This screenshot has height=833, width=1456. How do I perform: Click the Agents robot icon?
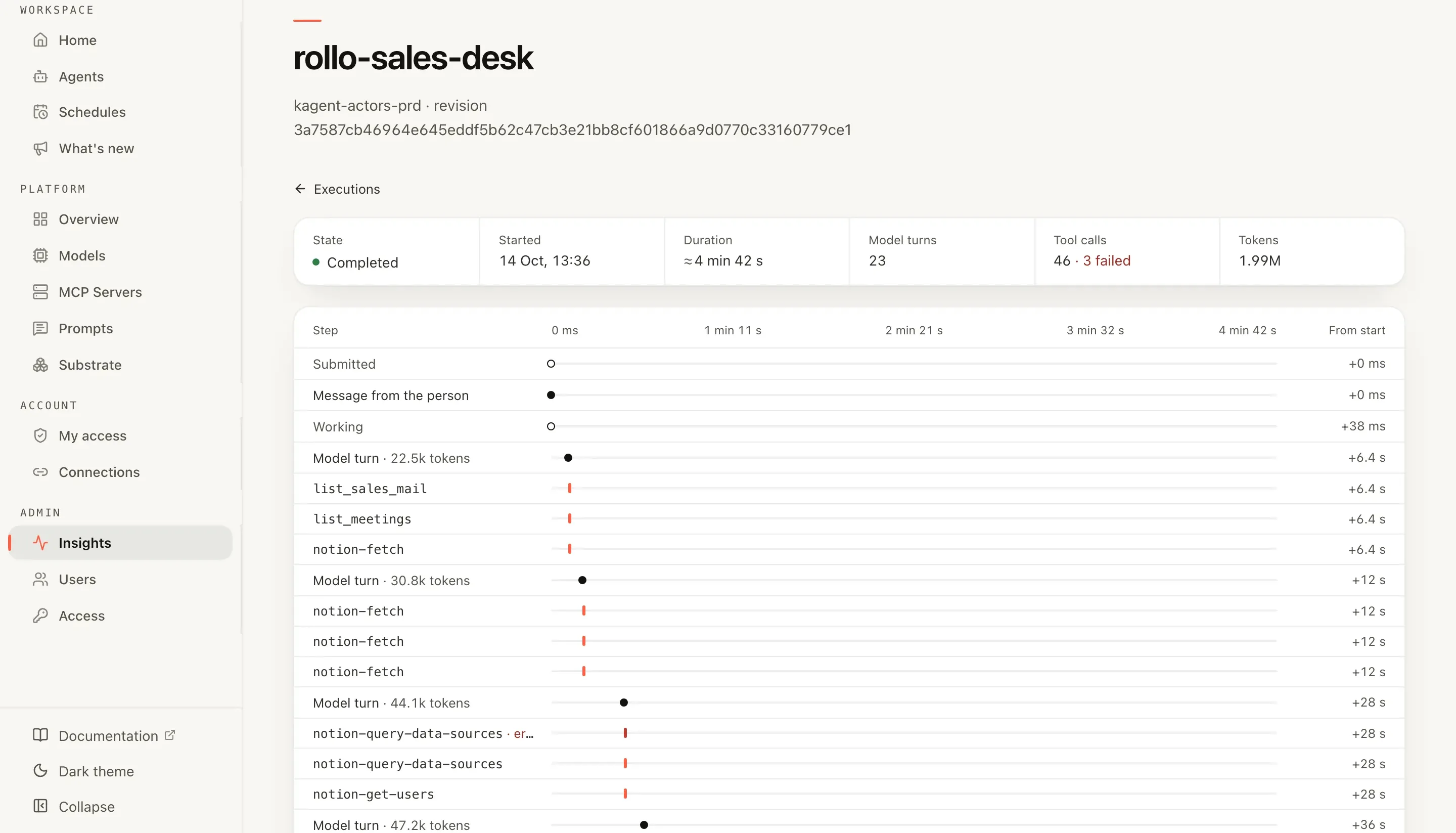click(x=40, y=77)
